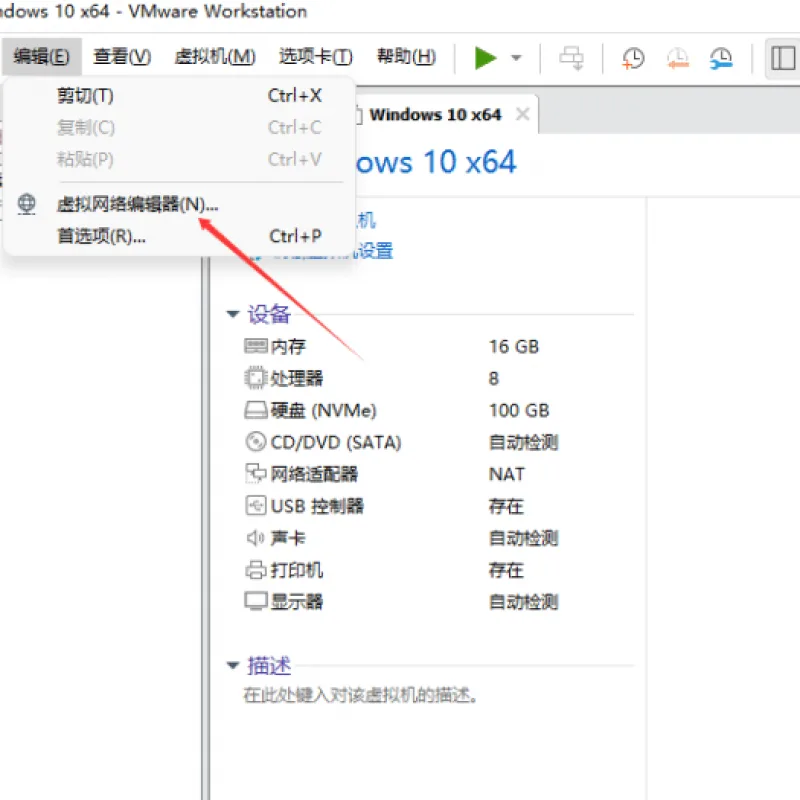The width and height of the screenshot is (800, 800).
Task: Power on the VM with the green play icon
Action: click(485, 58)
